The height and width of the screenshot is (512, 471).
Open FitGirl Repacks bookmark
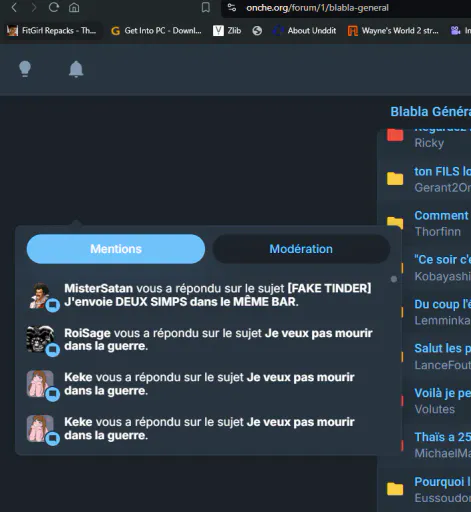(52, 31)
